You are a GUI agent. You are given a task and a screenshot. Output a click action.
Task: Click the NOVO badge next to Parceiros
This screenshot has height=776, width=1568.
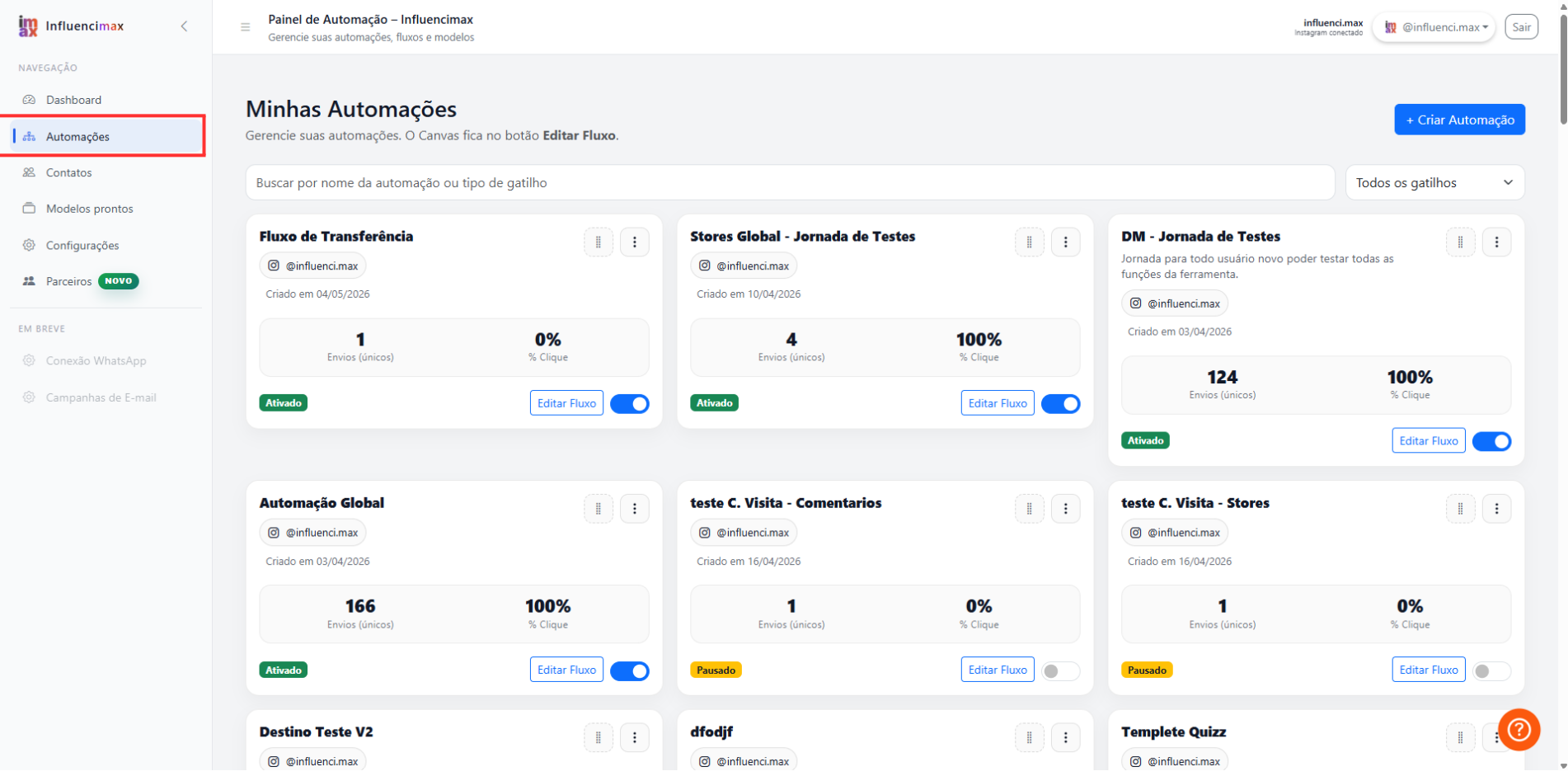coord(119,281)
